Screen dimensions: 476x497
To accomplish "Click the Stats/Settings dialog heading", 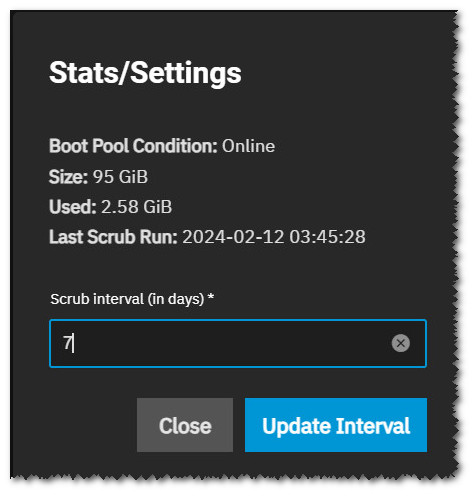I will (x=145, y=73).
